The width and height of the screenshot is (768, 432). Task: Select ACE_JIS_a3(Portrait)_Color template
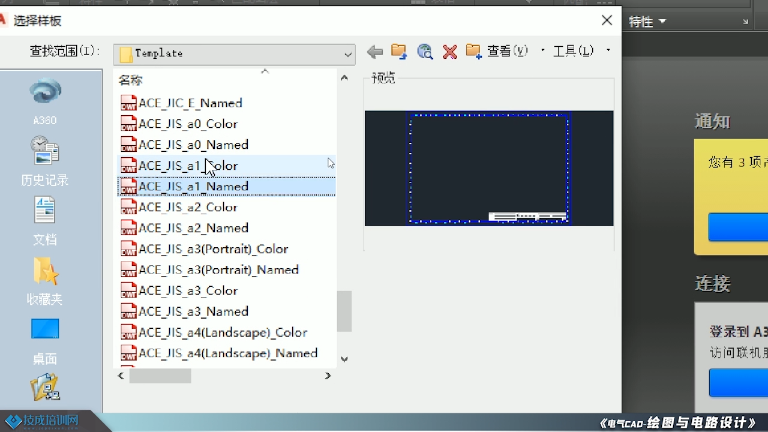coord(213,249)
